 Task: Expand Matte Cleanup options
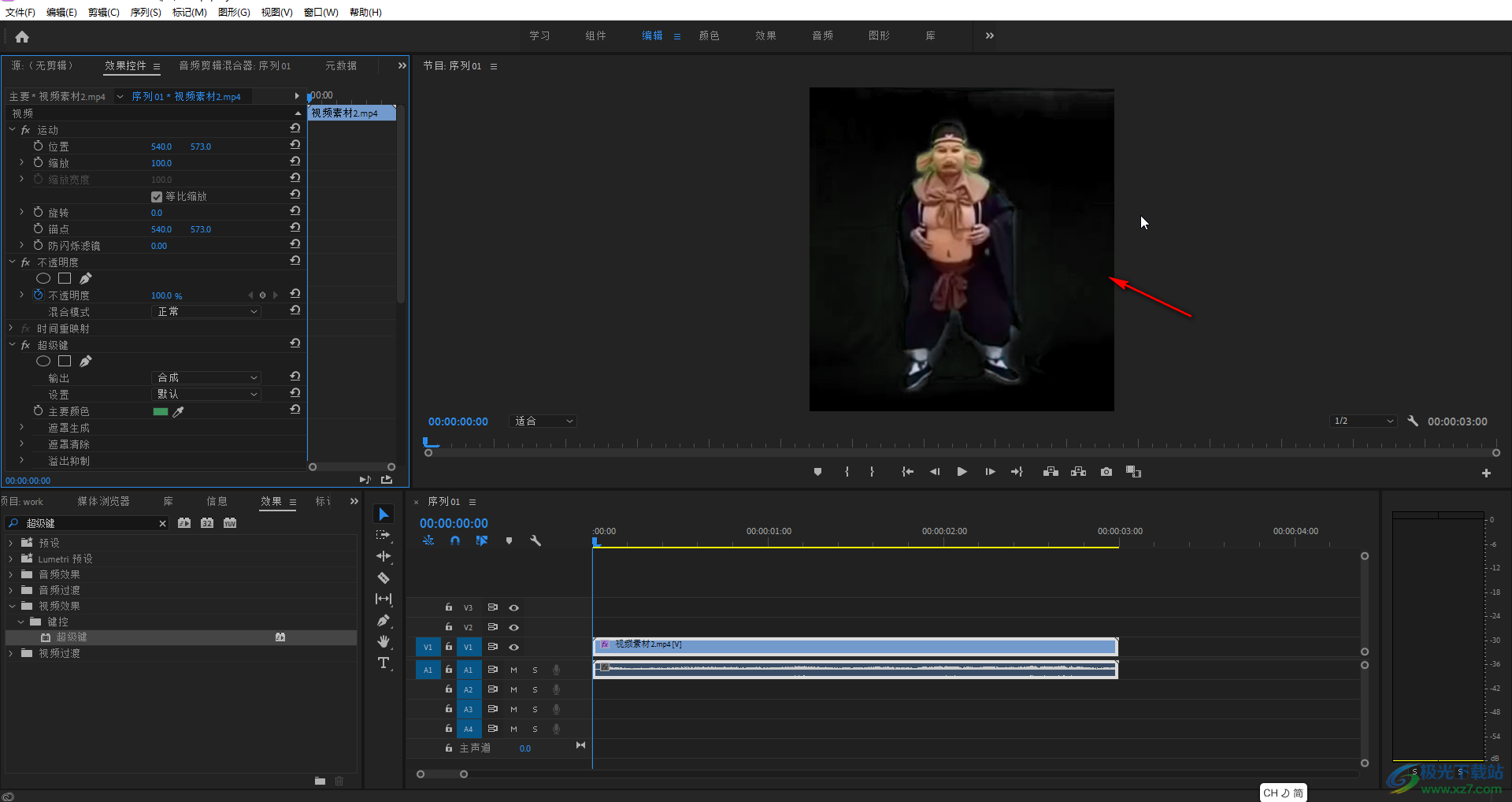coord(21,444)
